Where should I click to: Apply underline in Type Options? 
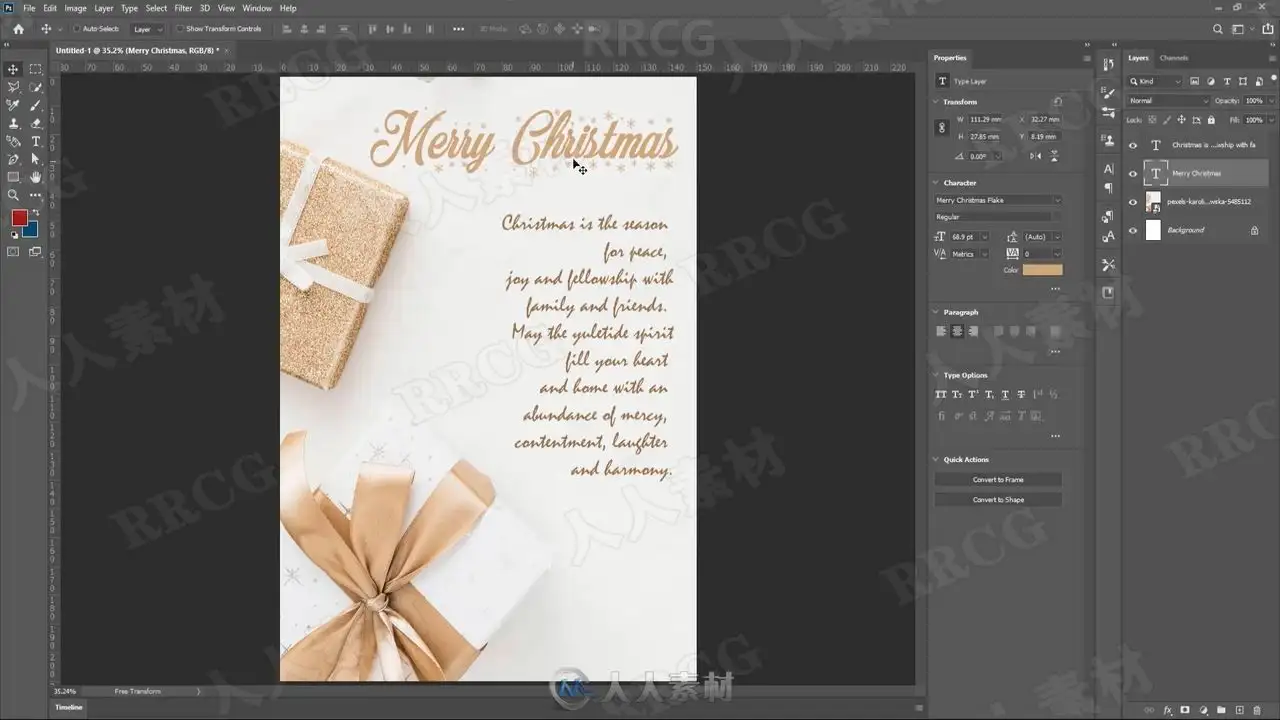(1005, 394)
